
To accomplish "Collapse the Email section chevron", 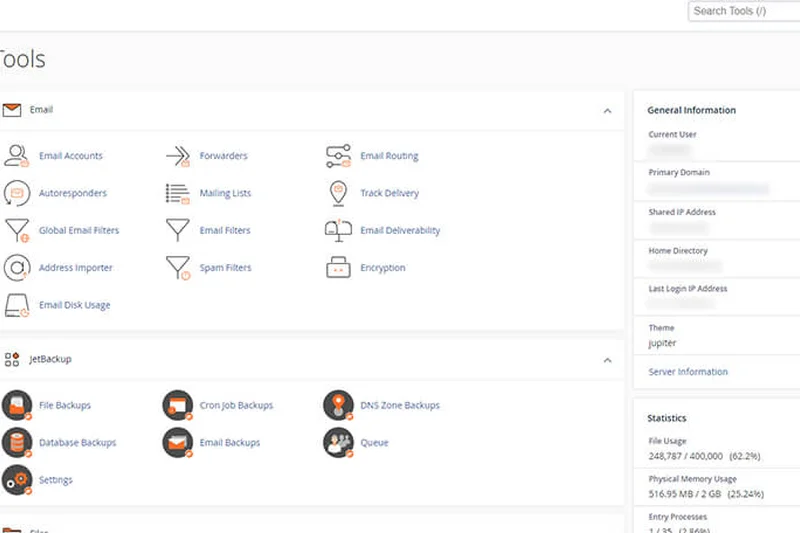I will pyautogui.click(x=607, y=111).
